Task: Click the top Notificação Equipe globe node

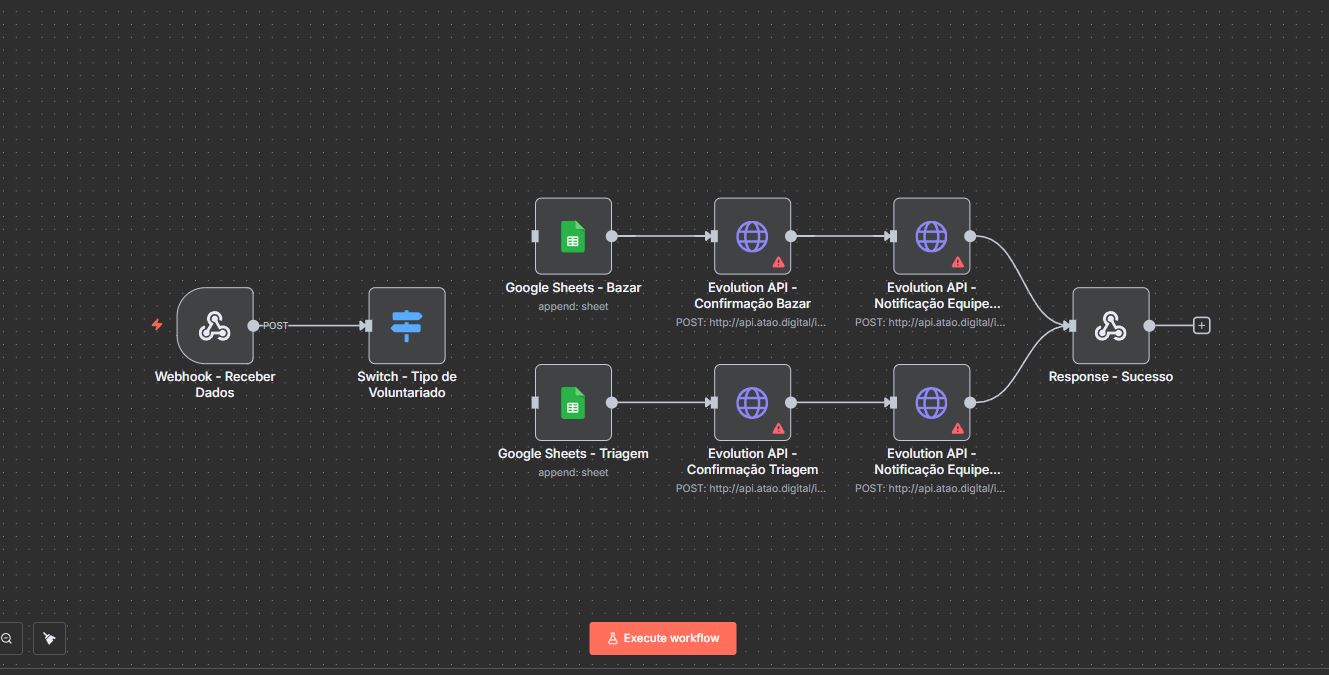Action: (x=931, y=236)
